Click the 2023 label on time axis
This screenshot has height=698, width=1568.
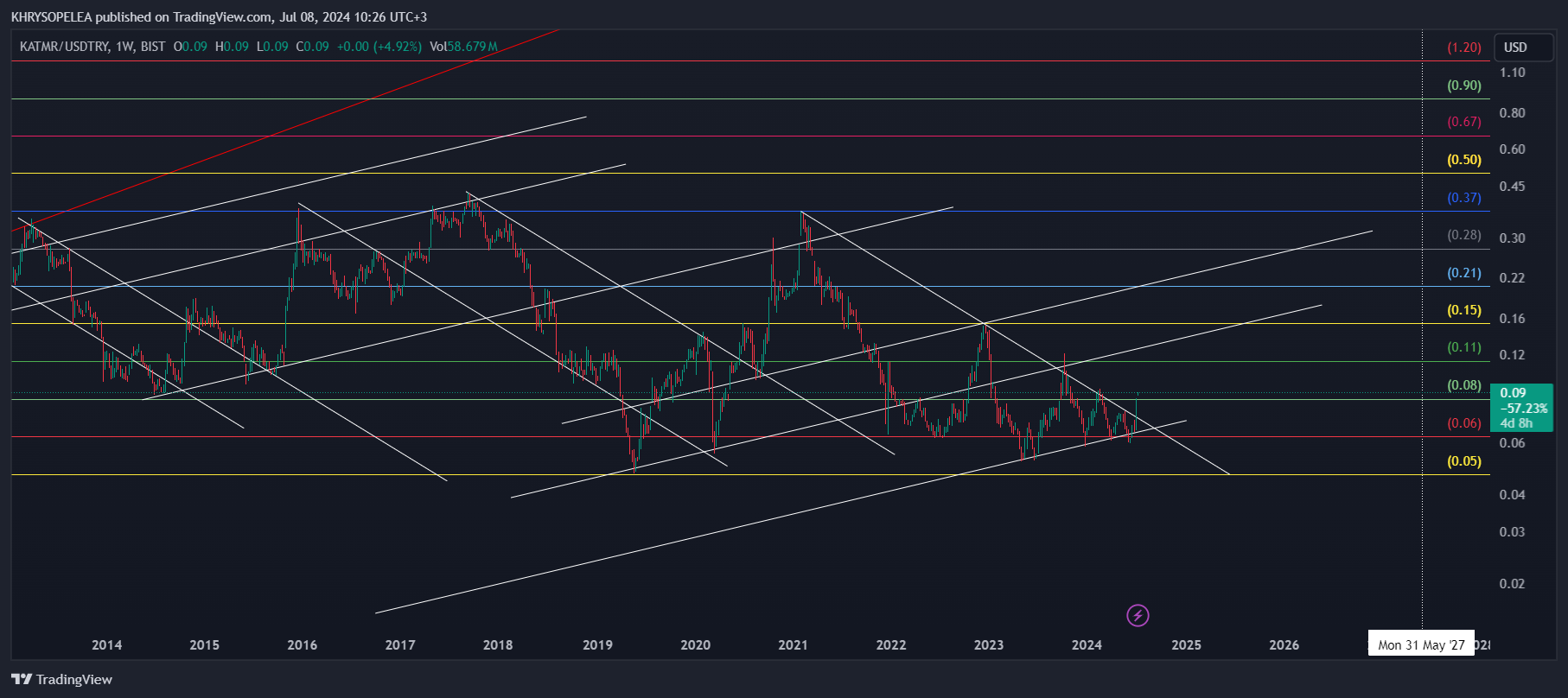[989, 645]
